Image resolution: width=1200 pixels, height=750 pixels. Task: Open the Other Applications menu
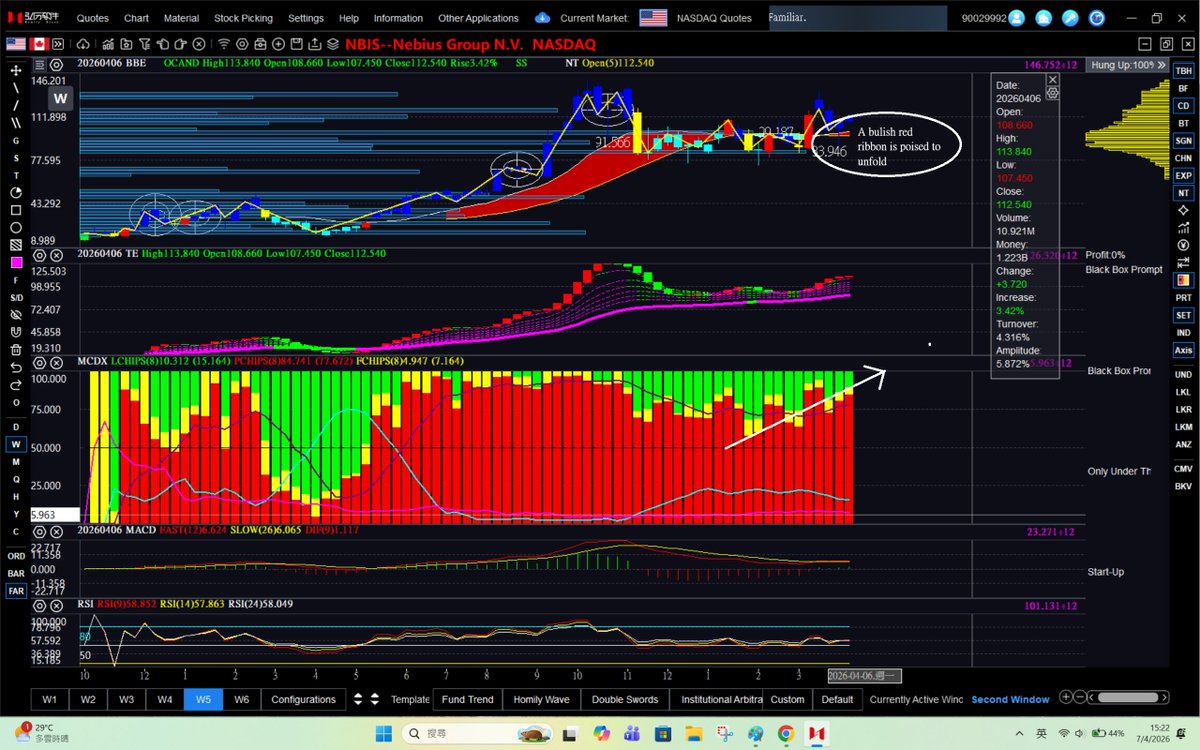(478, 18)
